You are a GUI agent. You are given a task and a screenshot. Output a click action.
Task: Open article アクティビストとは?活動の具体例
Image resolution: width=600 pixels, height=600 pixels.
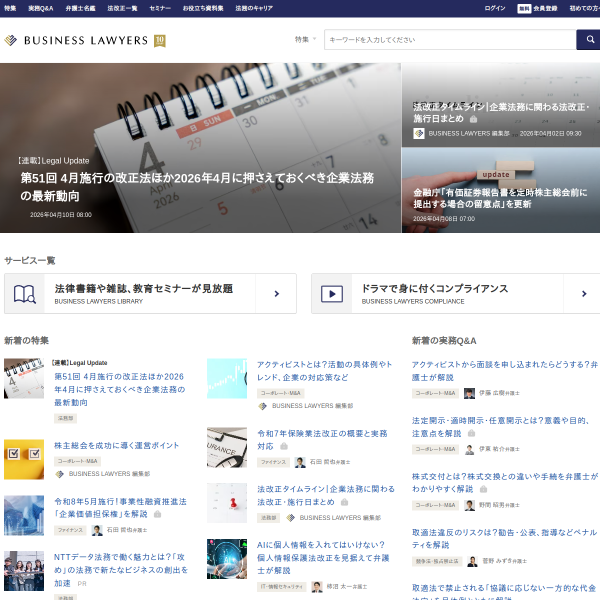(324, 371)
